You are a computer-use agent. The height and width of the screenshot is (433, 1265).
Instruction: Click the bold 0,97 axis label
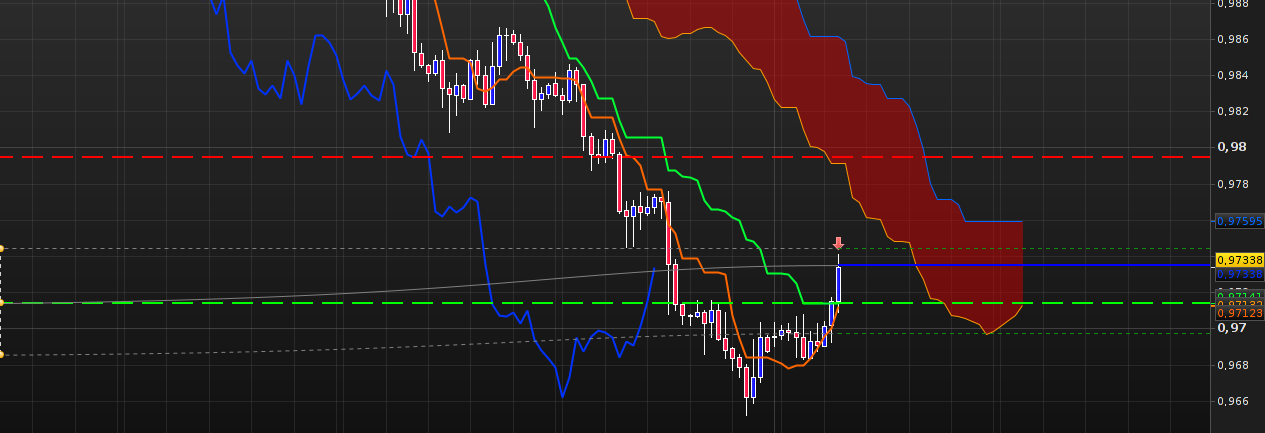click(1231, 327)
